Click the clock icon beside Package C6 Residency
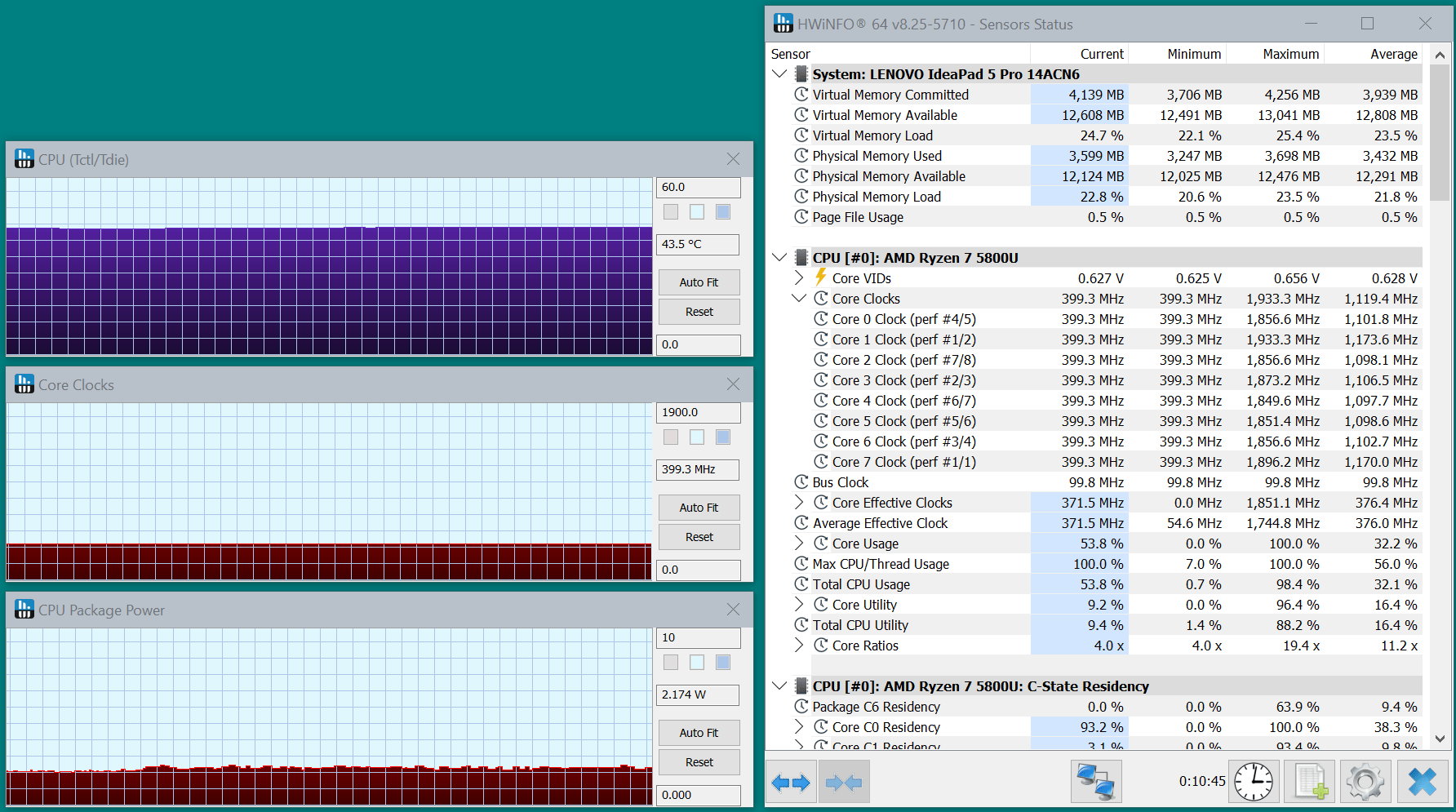This screenshot has width=1456, height=812. [x=801, y=706]
